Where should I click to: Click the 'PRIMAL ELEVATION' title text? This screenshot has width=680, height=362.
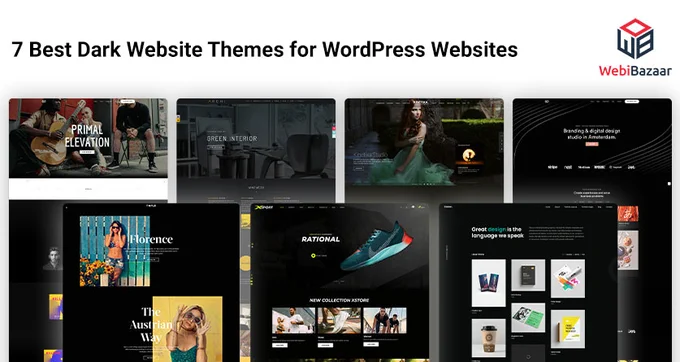(x=87, y=136)
